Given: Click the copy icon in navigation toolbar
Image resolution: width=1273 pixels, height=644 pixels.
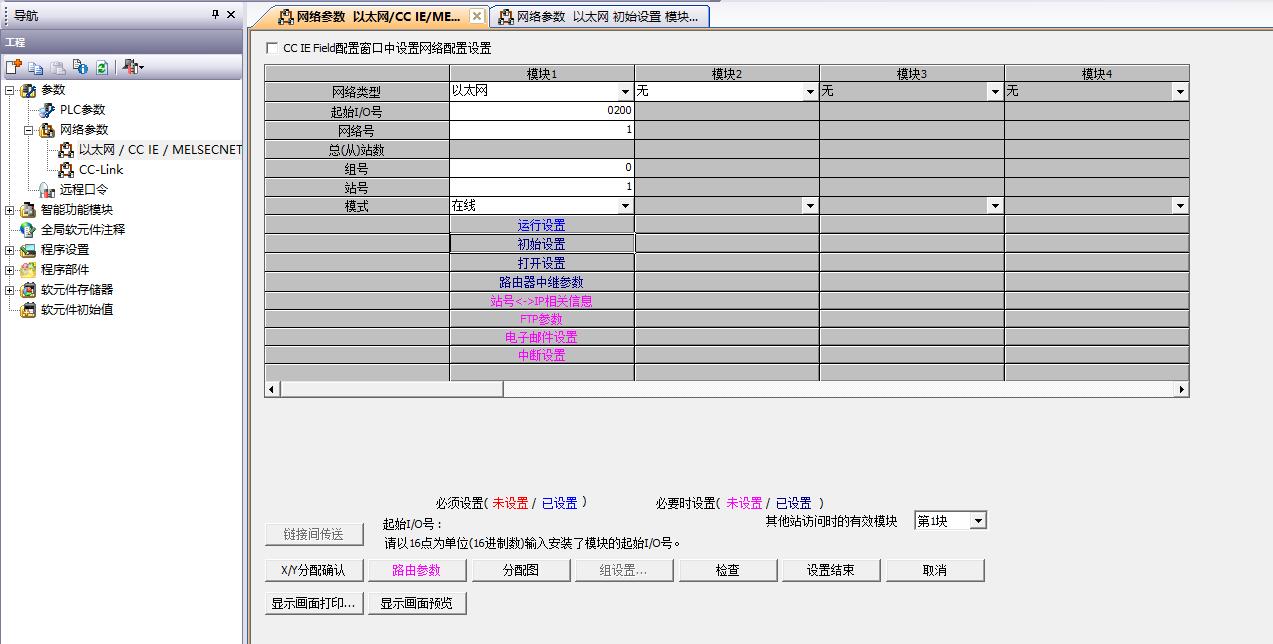Looking at the screenshot, I should [x=36, y=67].
